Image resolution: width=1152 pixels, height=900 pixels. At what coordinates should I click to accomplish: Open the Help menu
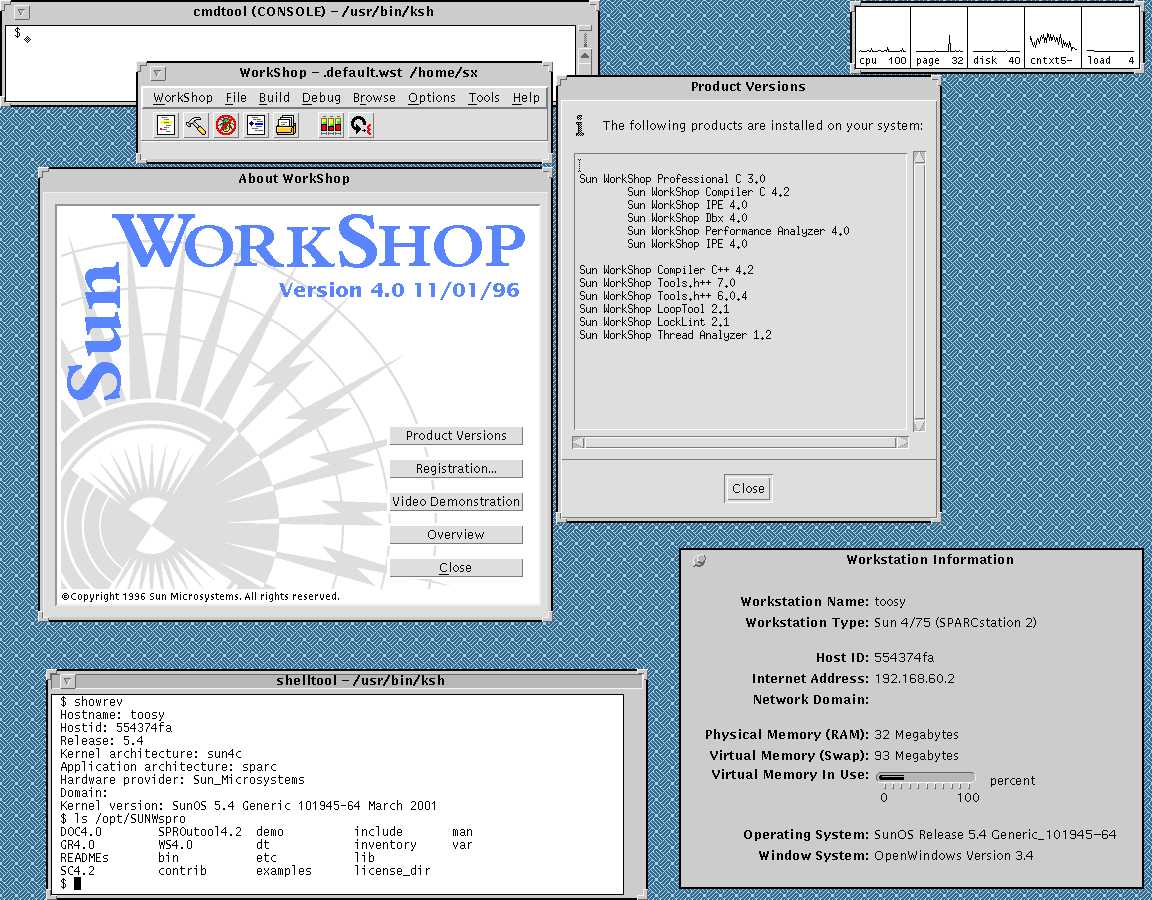[x=526, y=98]
